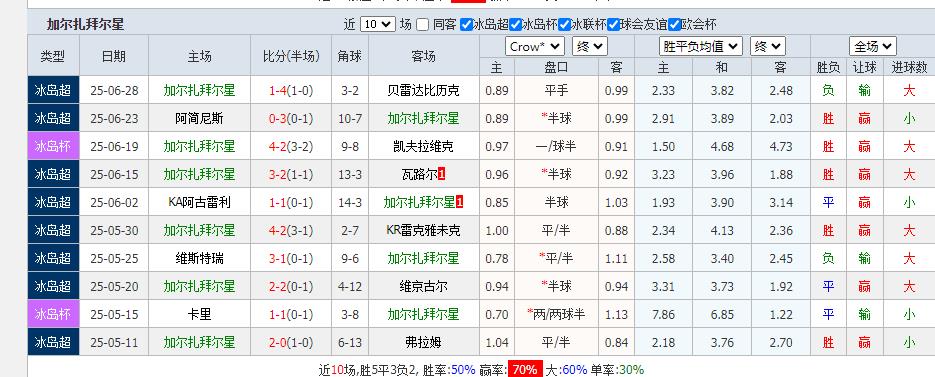Click the away odds 4.73
935x377 pixels.
tap(781, 146)
